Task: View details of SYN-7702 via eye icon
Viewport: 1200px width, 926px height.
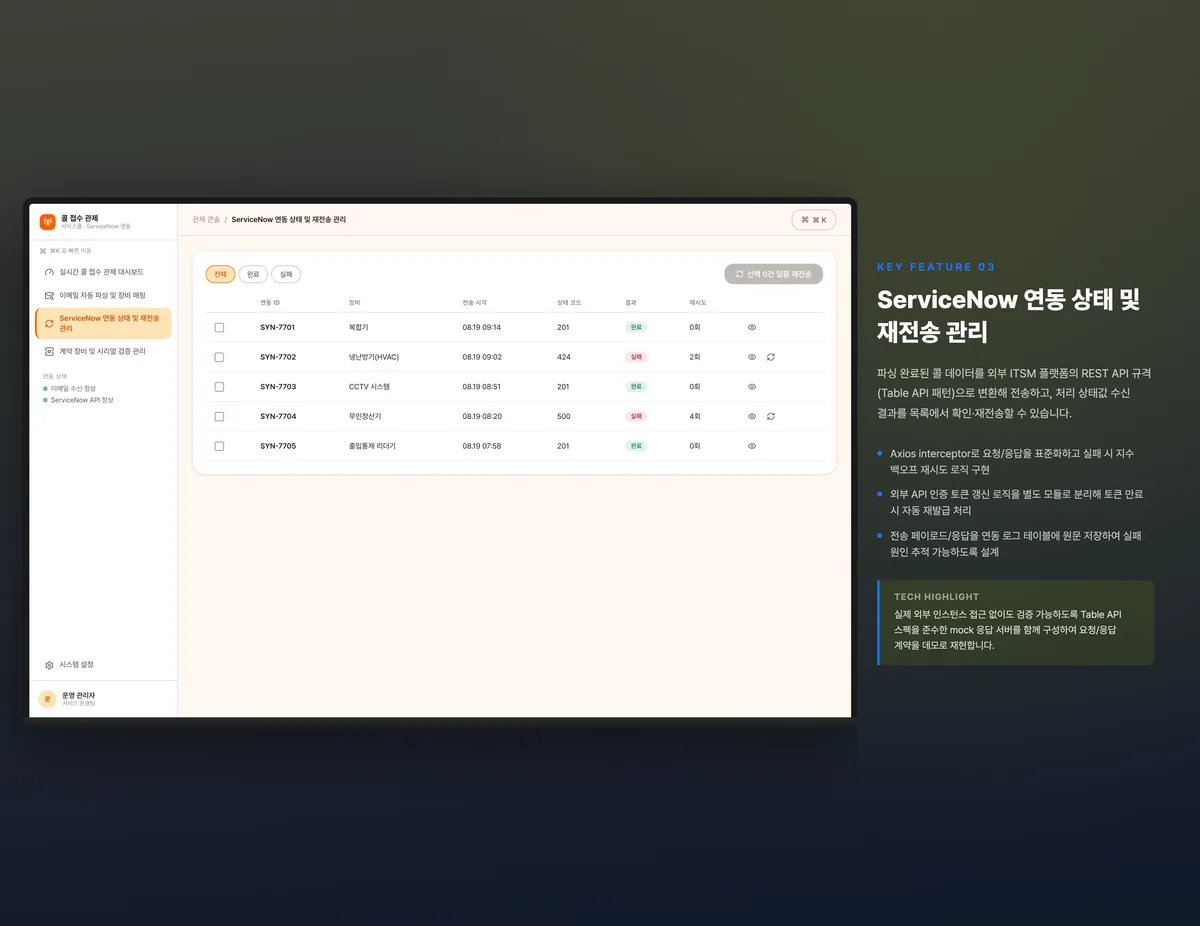Action: click(x=752, y=357)
